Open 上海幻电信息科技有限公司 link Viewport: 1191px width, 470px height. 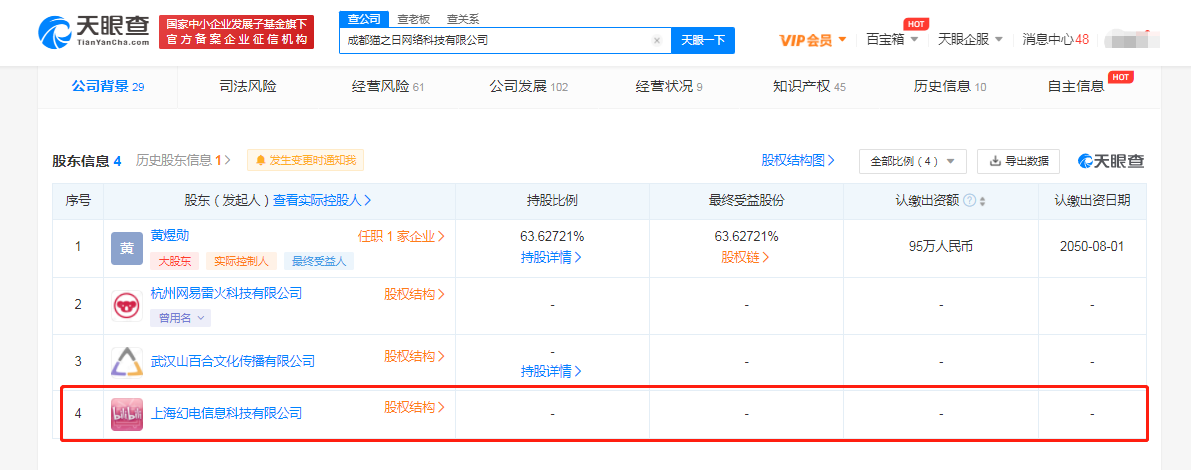(226, 414)
